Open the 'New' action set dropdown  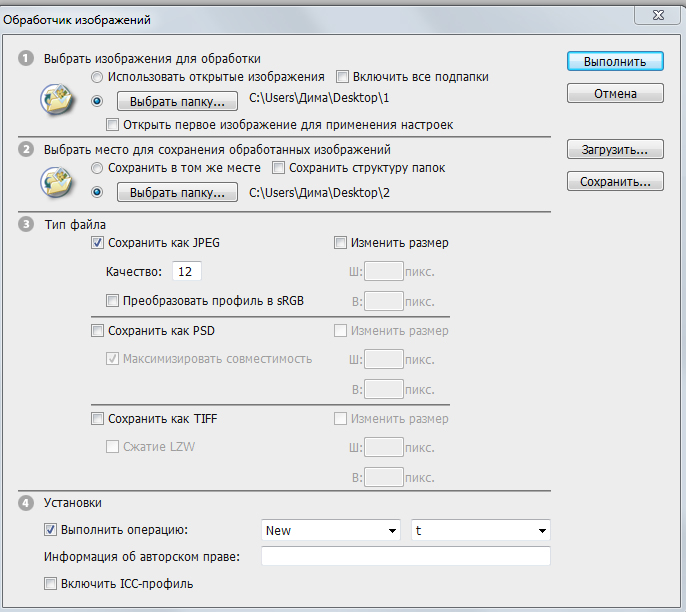(330, 531)
